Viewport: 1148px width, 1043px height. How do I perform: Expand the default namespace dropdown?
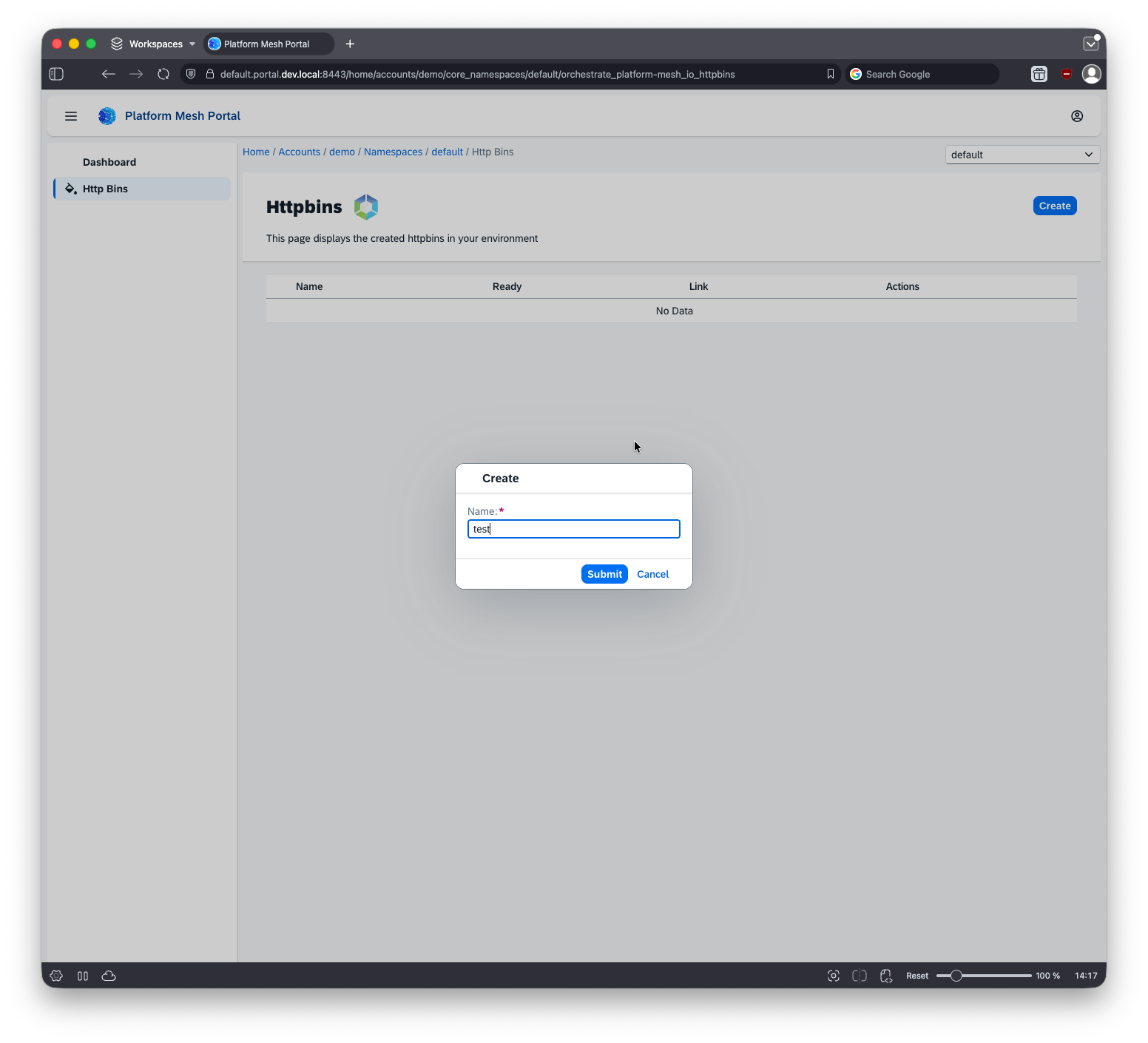click(x=1022, y=155)
